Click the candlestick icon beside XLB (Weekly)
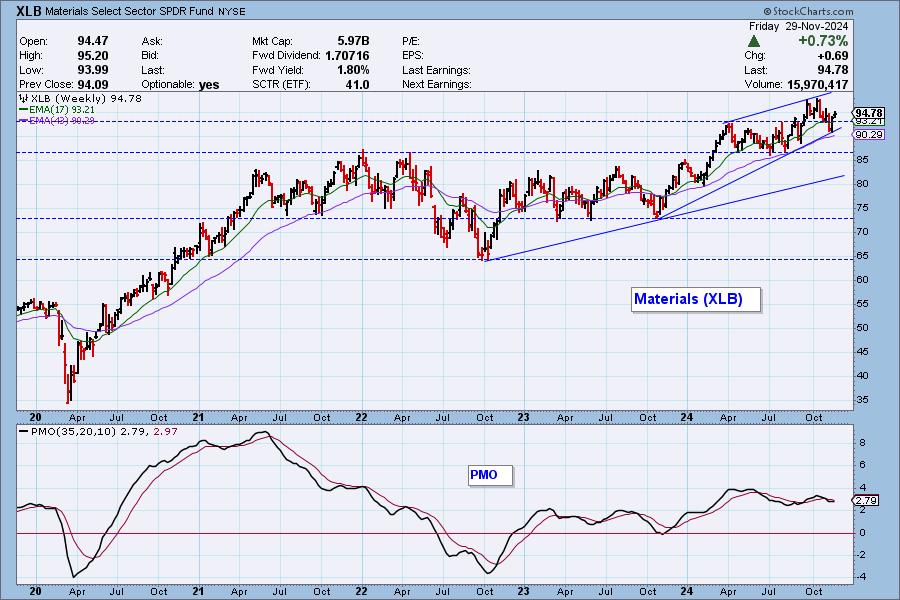 (x=24, y=98)
